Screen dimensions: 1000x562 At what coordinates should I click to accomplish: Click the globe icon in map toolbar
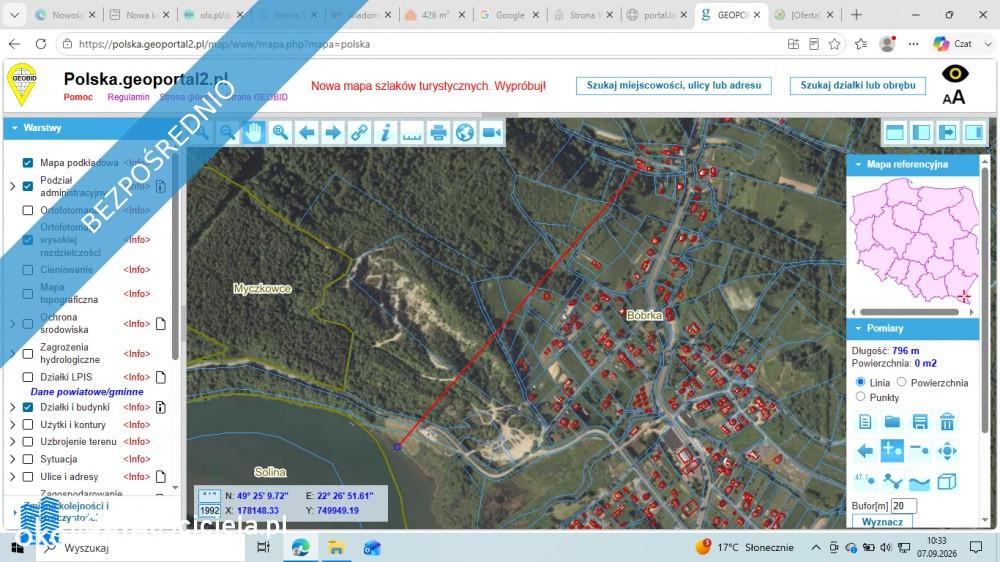click(465, 133)
